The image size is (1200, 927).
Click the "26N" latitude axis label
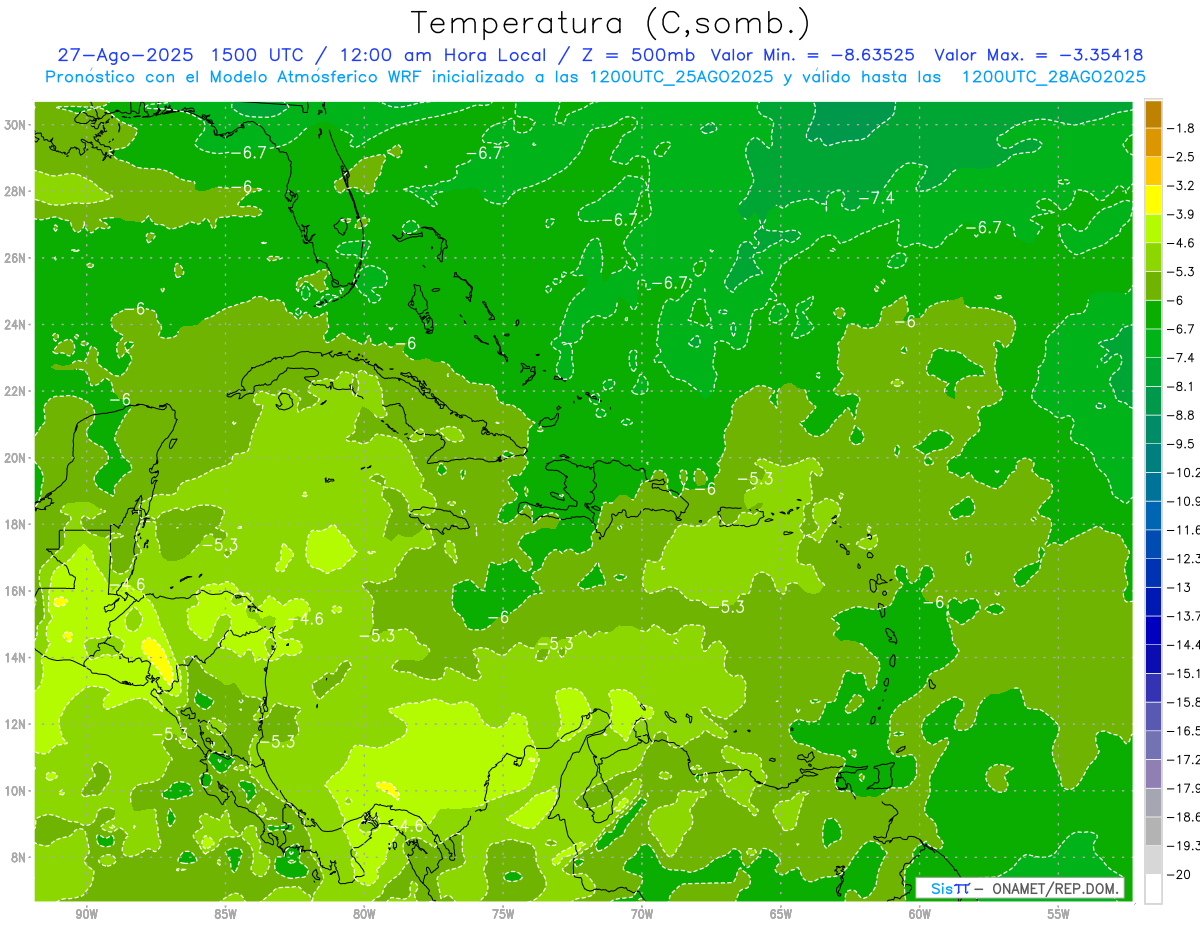click(x=15, y=258)
